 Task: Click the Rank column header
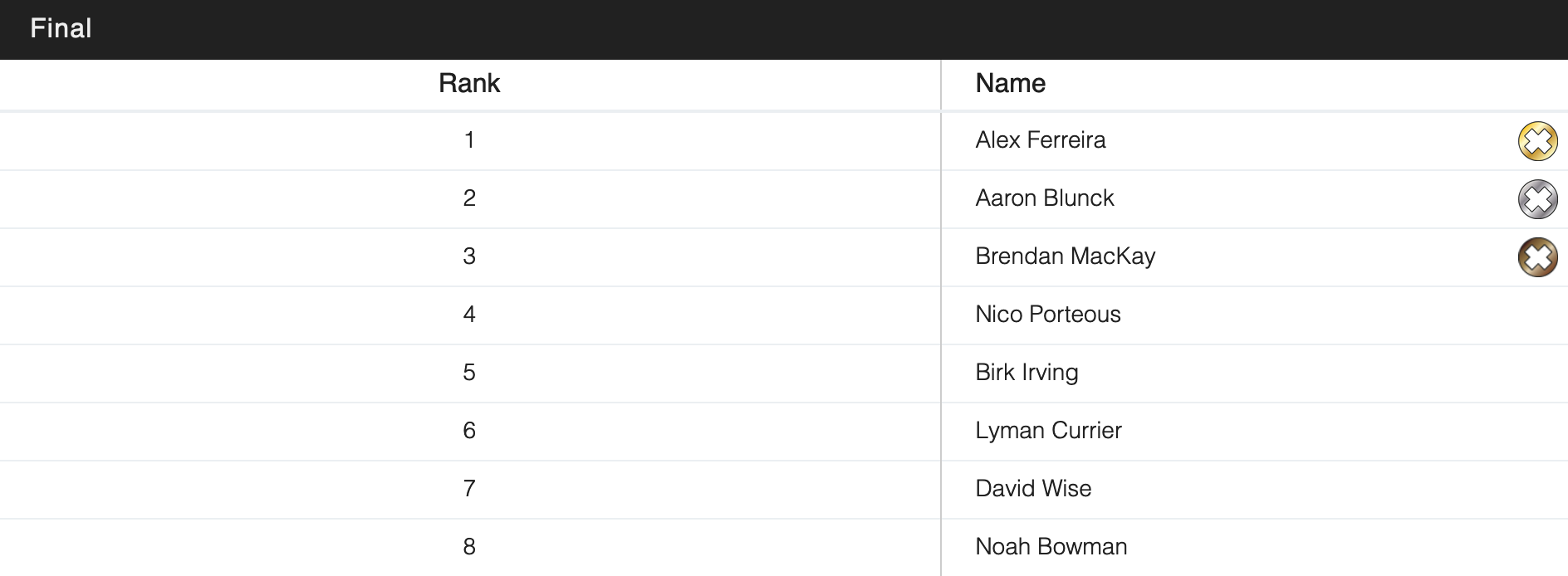pos(469,84)
